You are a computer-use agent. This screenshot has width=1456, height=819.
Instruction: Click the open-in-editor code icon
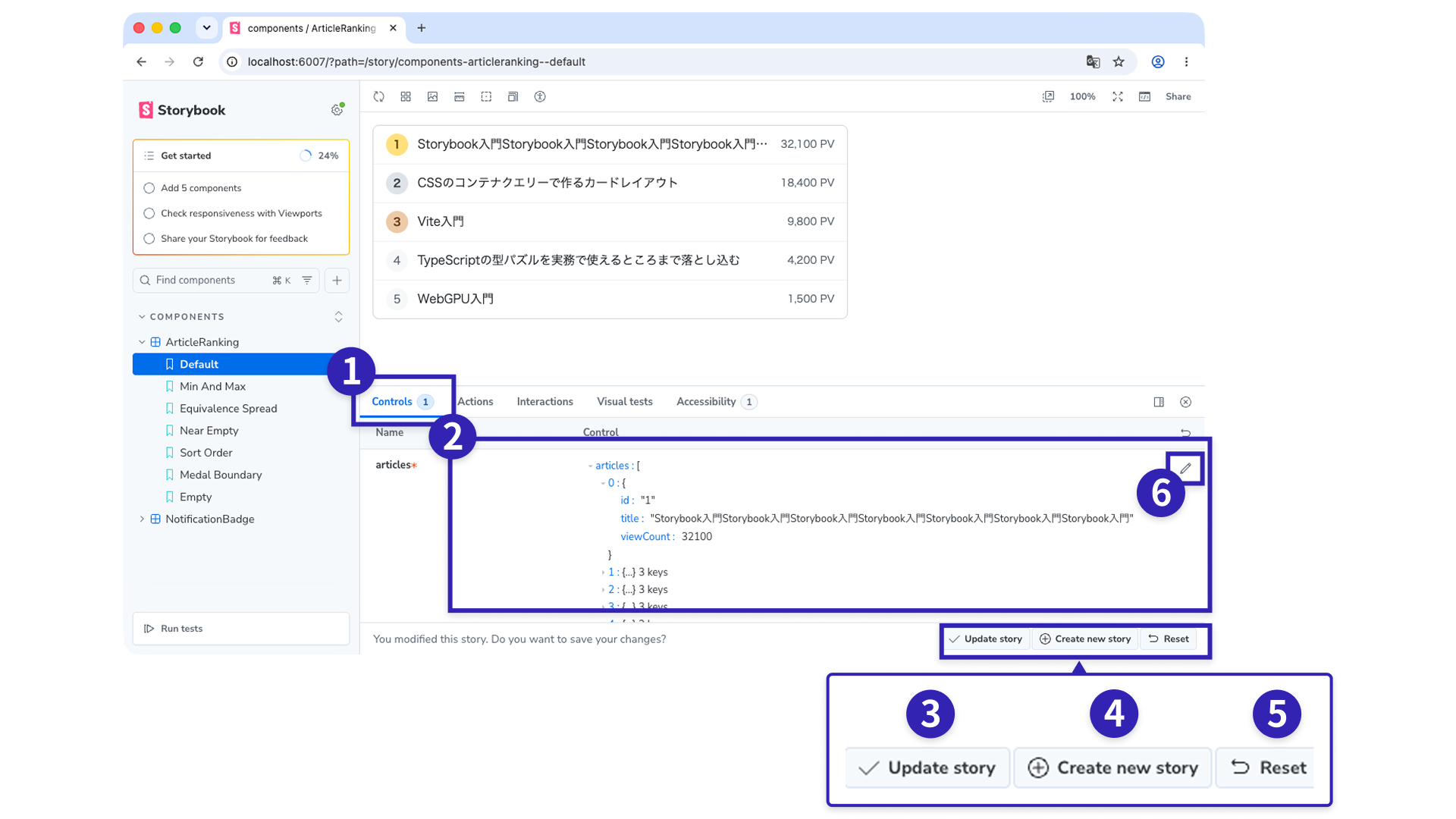point(1144,96)
